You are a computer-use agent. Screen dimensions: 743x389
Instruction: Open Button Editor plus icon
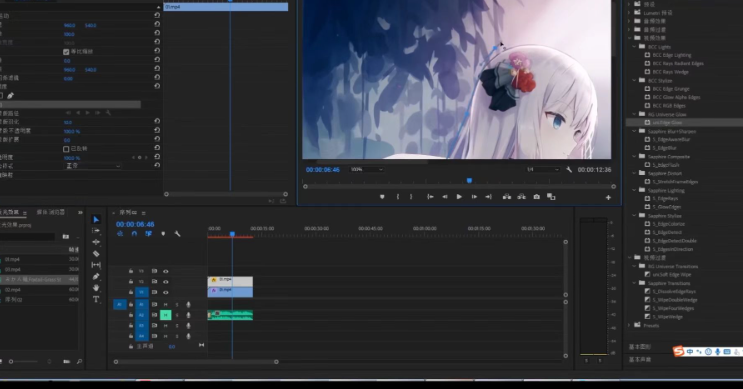point(608,198)
